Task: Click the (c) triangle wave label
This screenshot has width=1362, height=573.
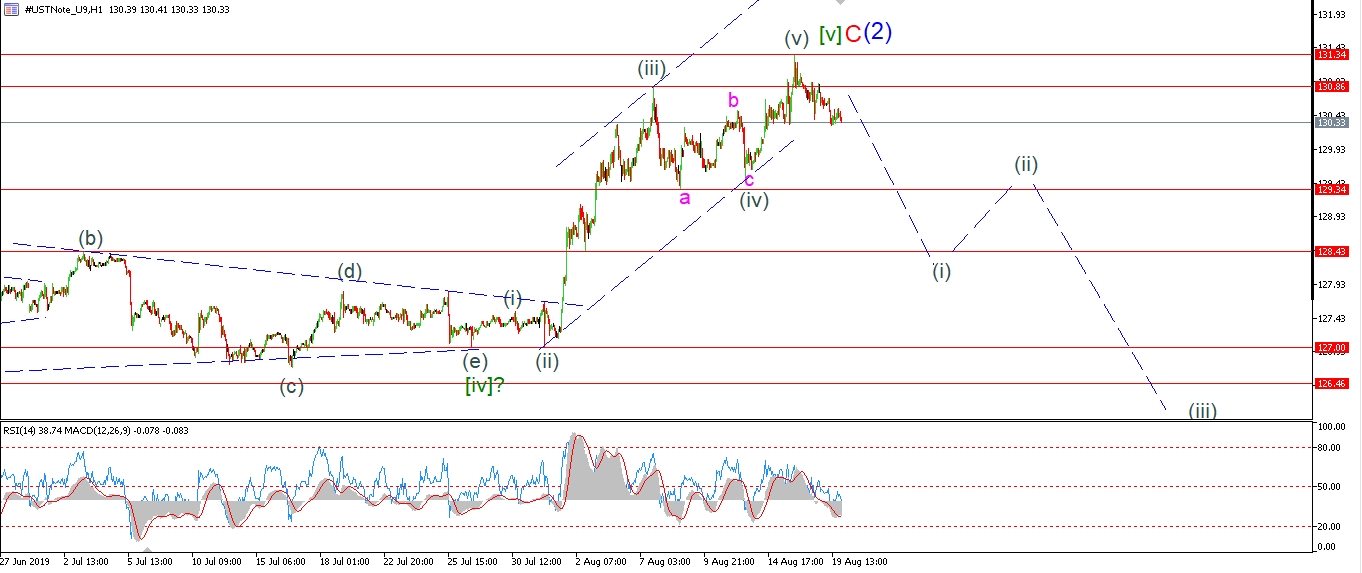Action: (x=291, y=387)
